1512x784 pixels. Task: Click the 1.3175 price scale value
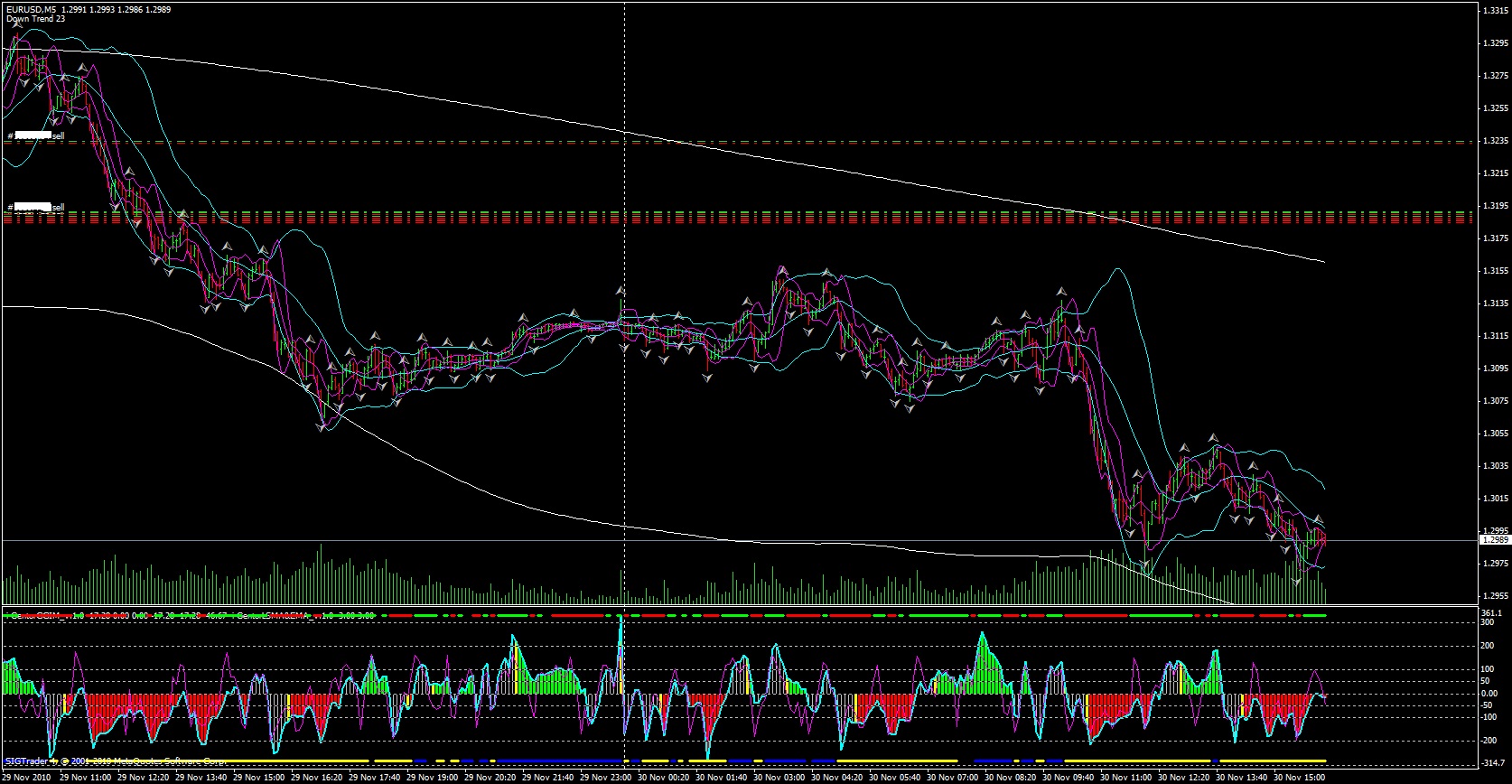pyautogui.click(x=1496, y=238)
